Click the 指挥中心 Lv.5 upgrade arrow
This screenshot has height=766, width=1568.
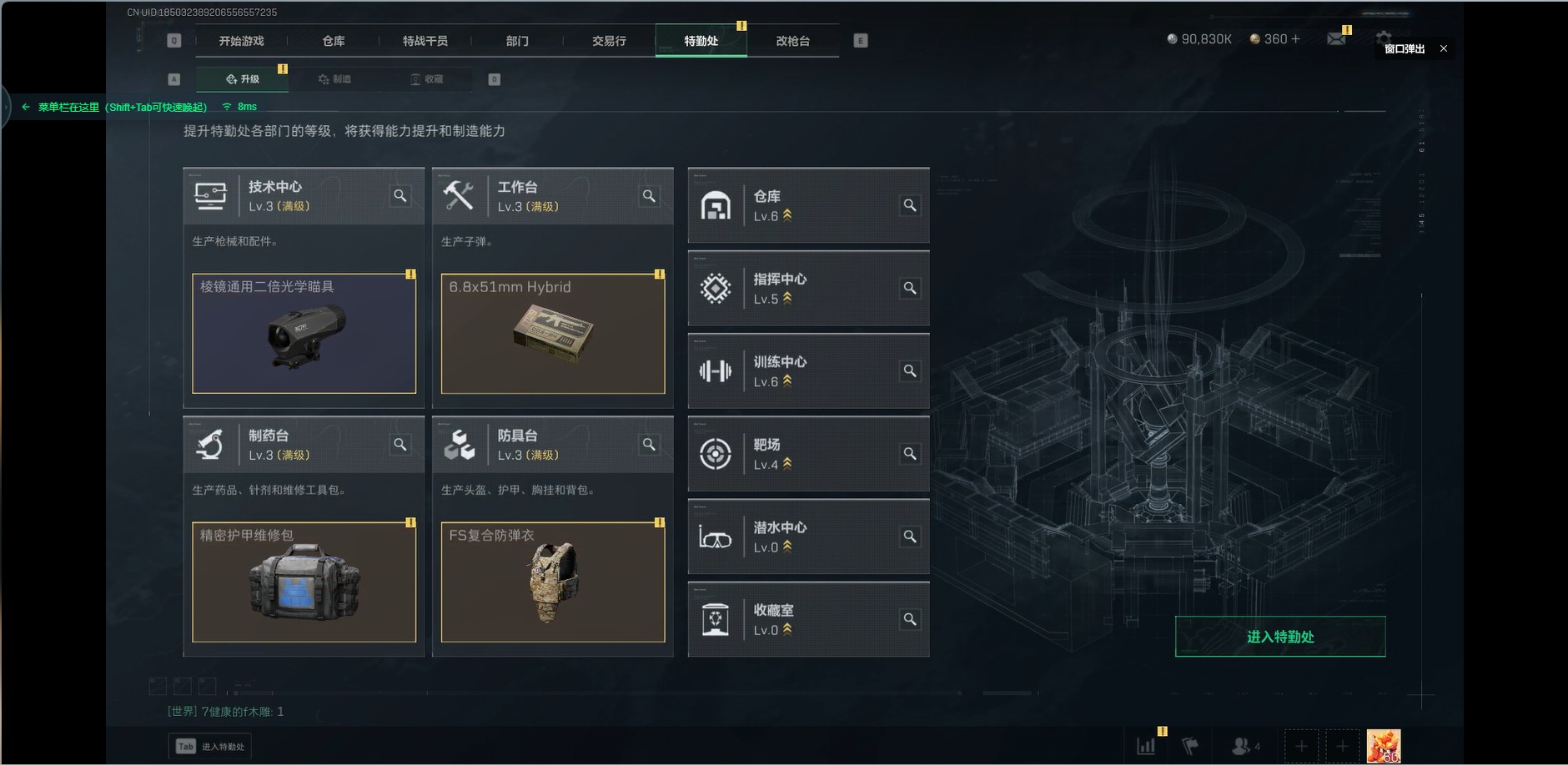point(787,298)
